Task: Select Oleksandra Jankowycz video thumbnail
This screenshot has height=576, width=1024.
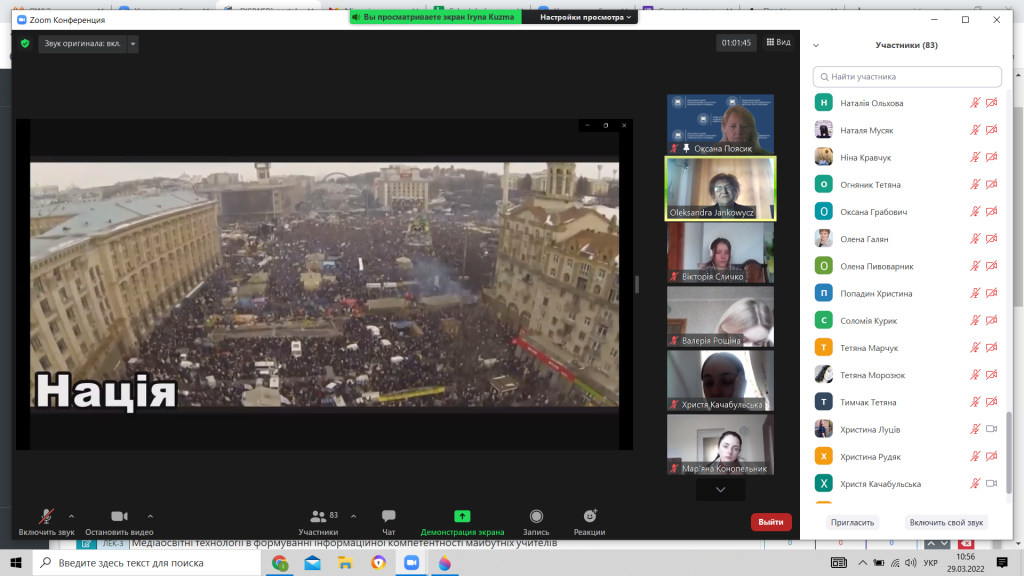Action: click(720, 188)
